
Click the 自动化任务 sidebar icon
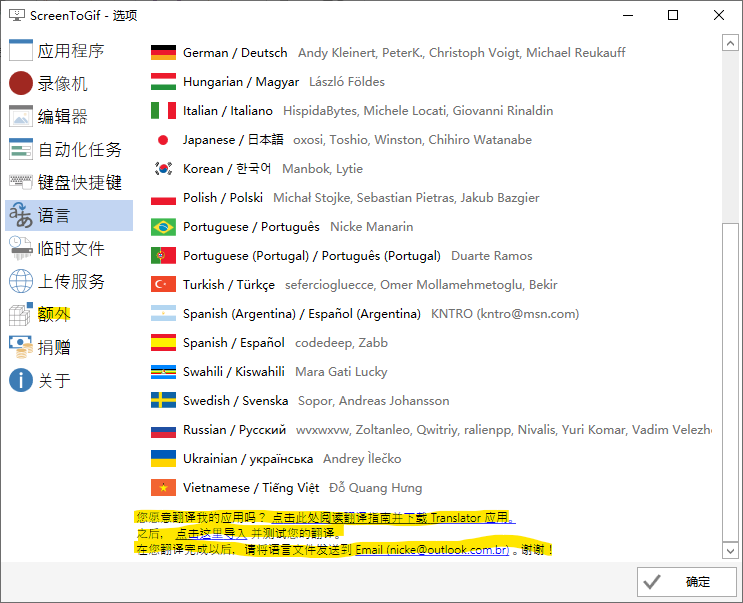coord(21,149)
